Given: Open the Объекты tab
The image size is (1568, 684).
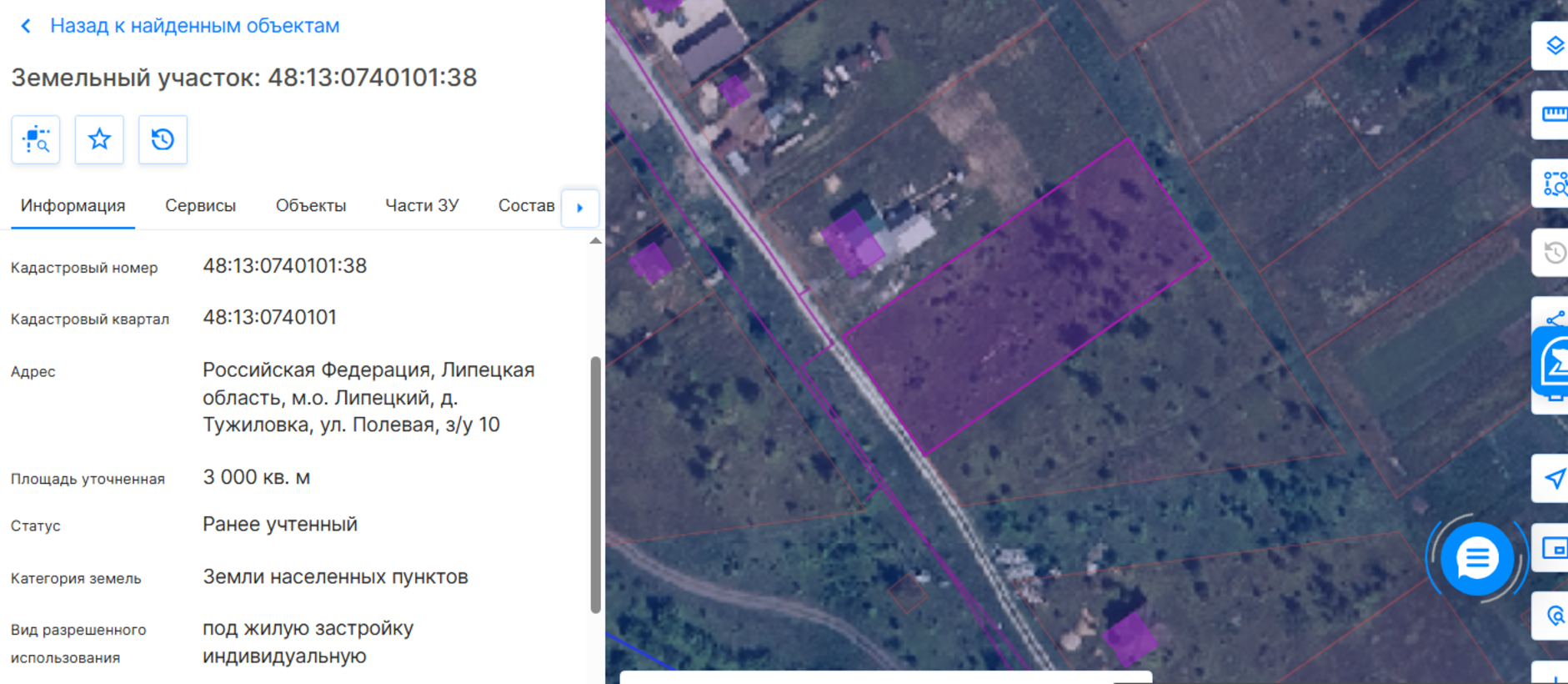Looking at the screenshot, I should pos(311,206).
